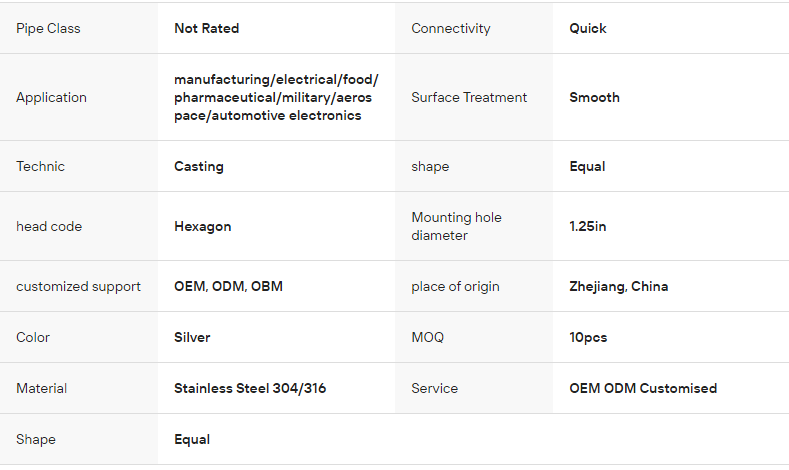Click the "Surface Treatment" label
The image size is (789, 470).
pos(468,97)
